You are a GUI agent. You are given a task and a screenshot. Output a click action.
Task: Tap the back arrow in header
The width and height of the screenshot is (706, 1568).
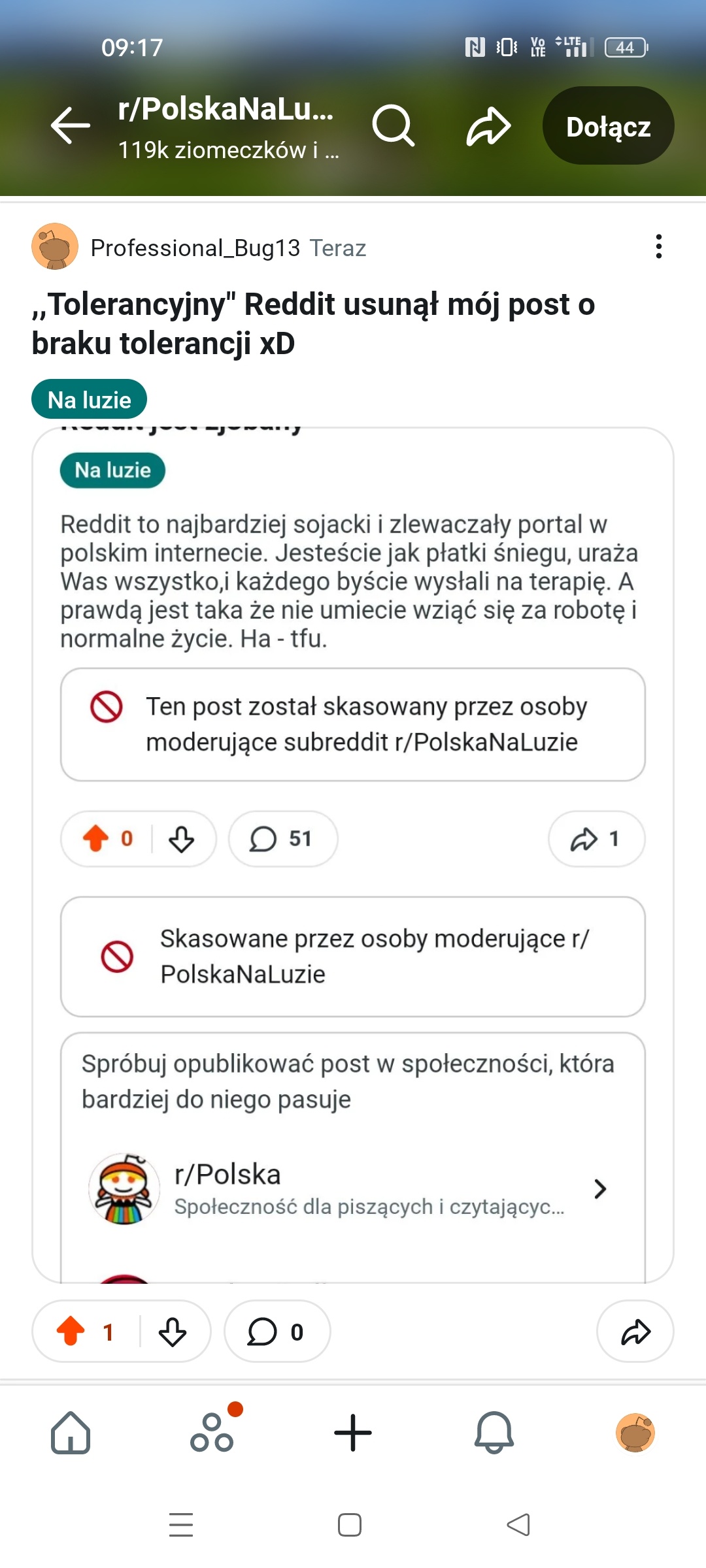[70, 124]
